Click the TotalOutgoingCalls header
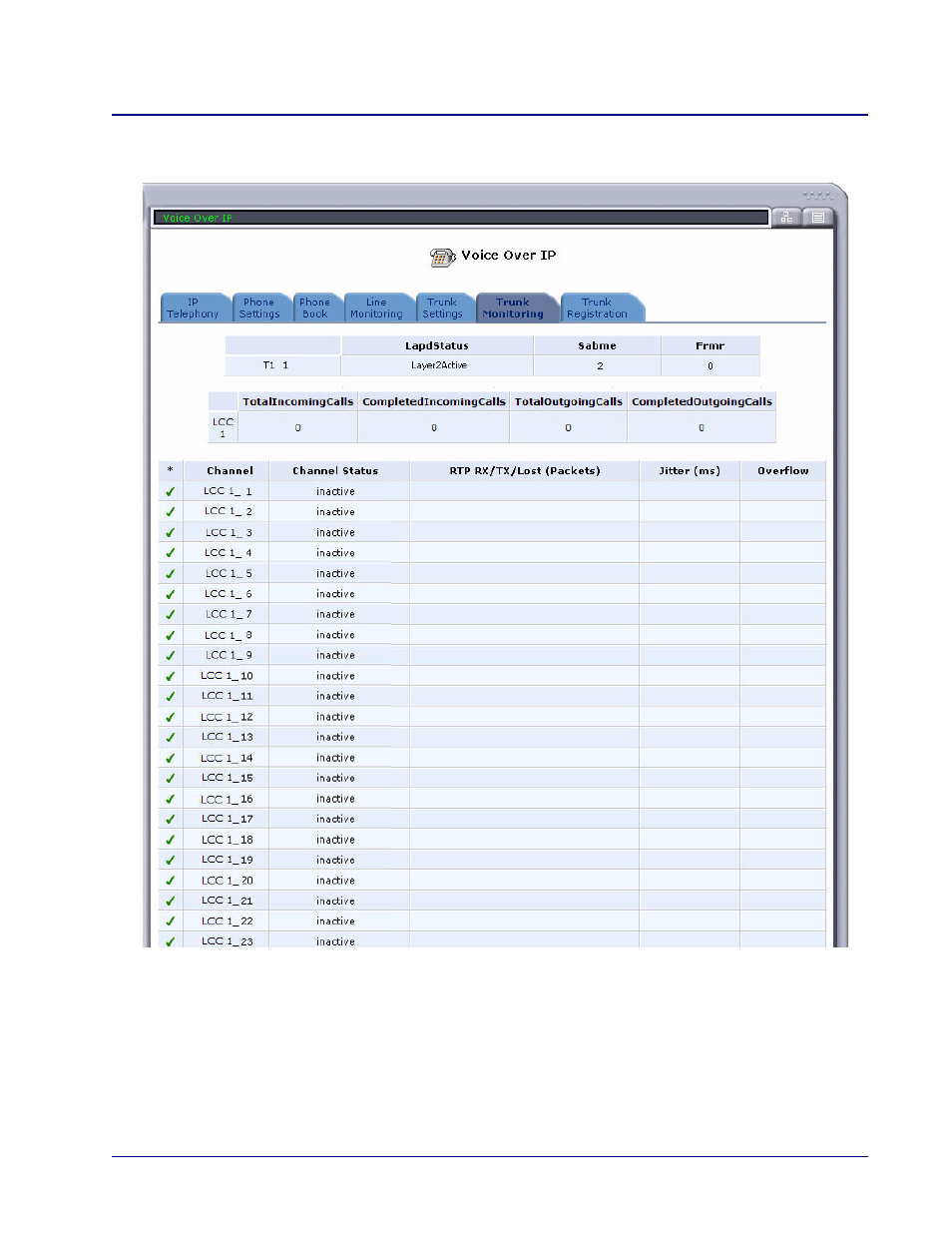This screenshot has width=952, height=1233. point(569,401)
